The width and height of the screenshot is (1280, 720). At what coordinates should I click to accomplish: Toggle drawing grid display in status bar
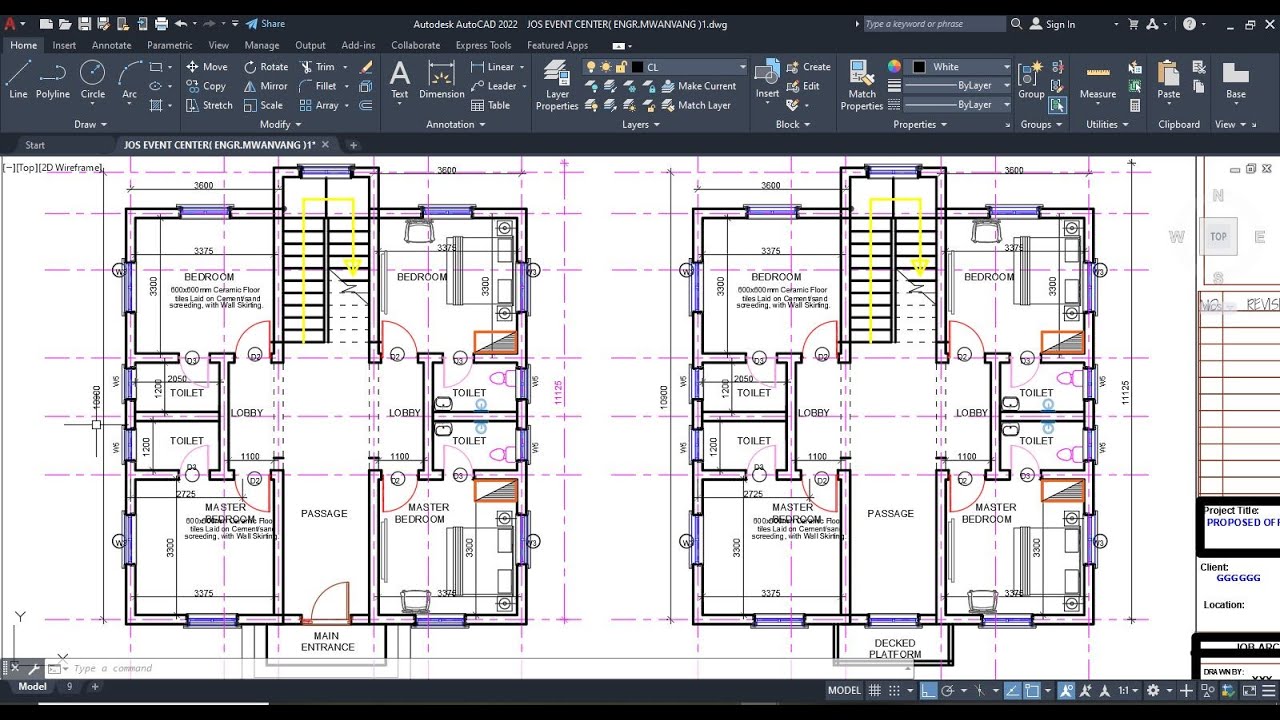click(x=875, y=690)
